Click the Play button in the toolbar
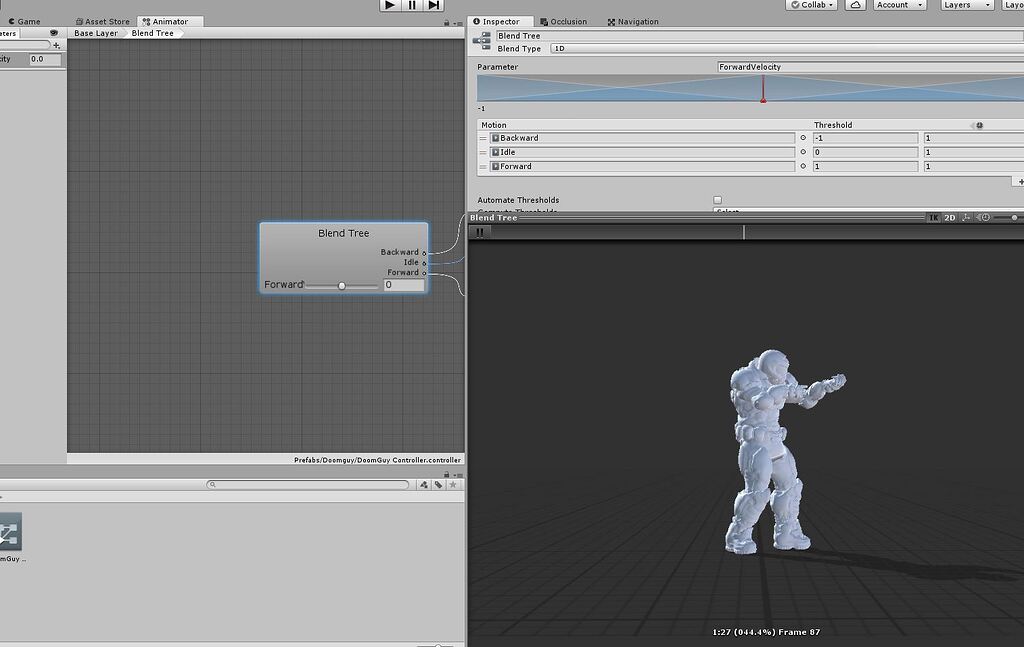 tap(389, 5)
